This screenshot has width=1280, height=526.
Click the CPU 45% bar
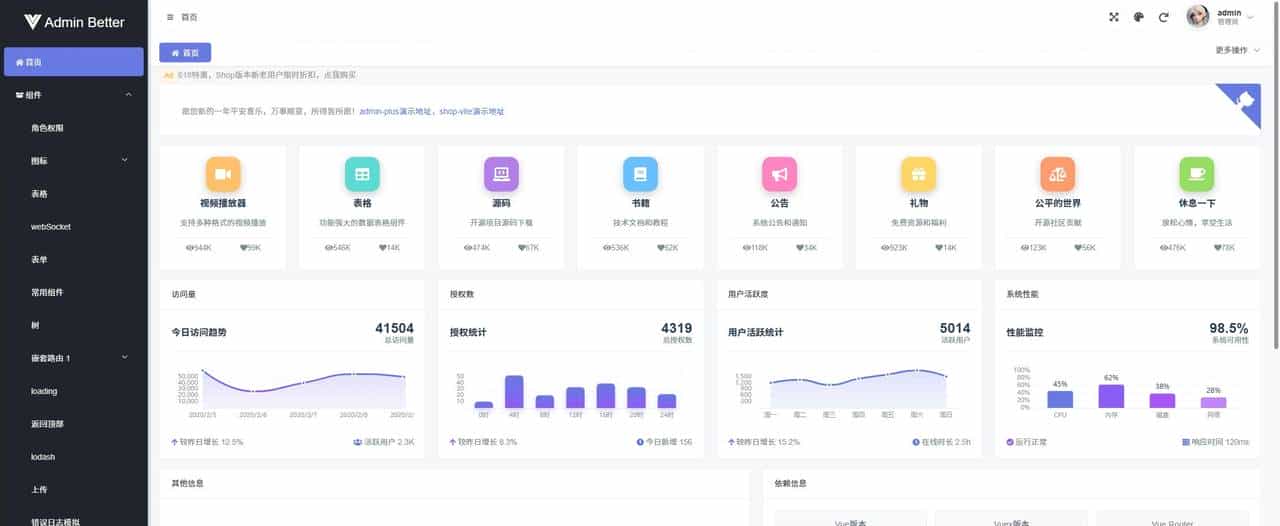pyautogui.click(x=1060, y=399)
